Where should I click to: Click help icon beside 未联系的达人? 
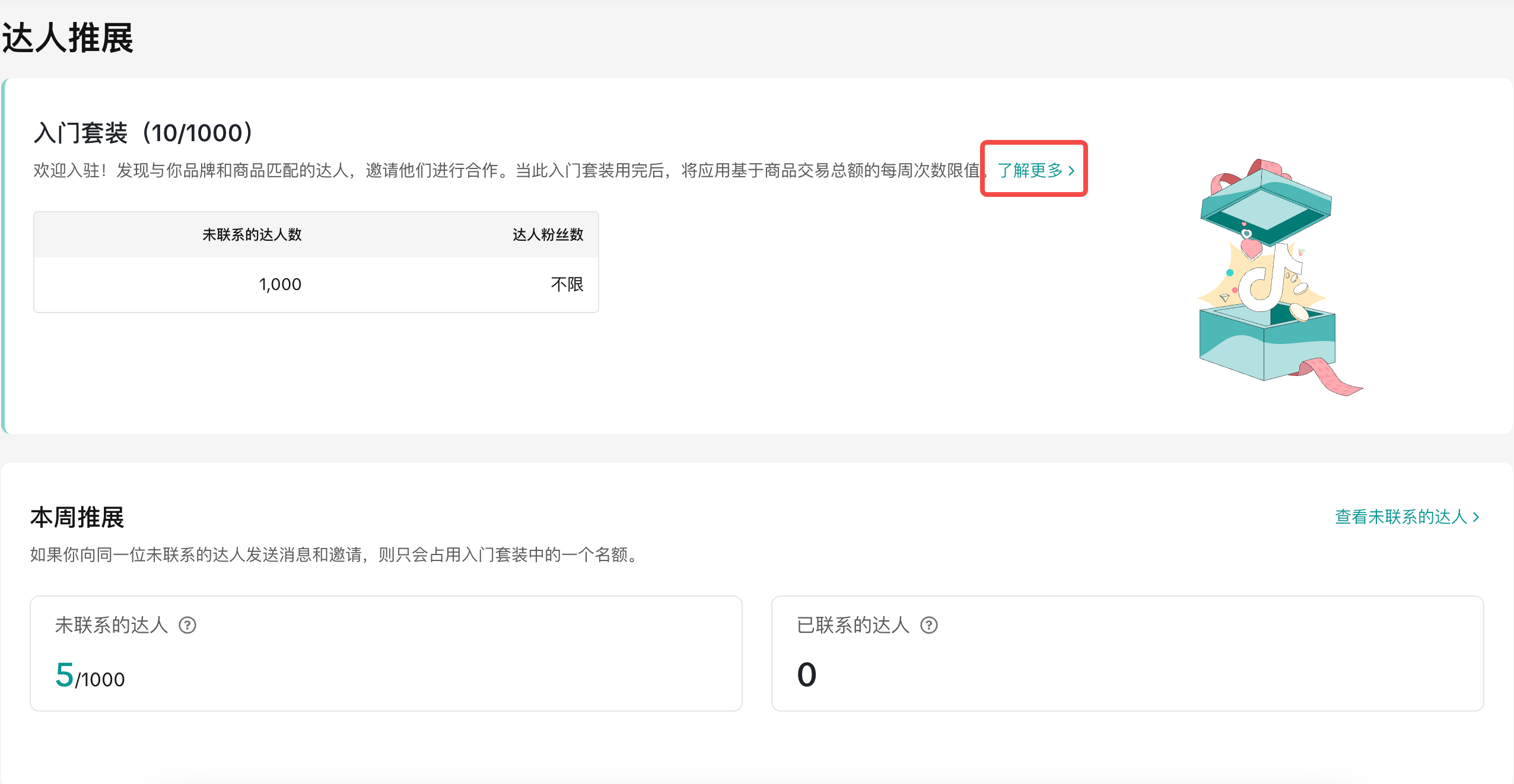187,625
